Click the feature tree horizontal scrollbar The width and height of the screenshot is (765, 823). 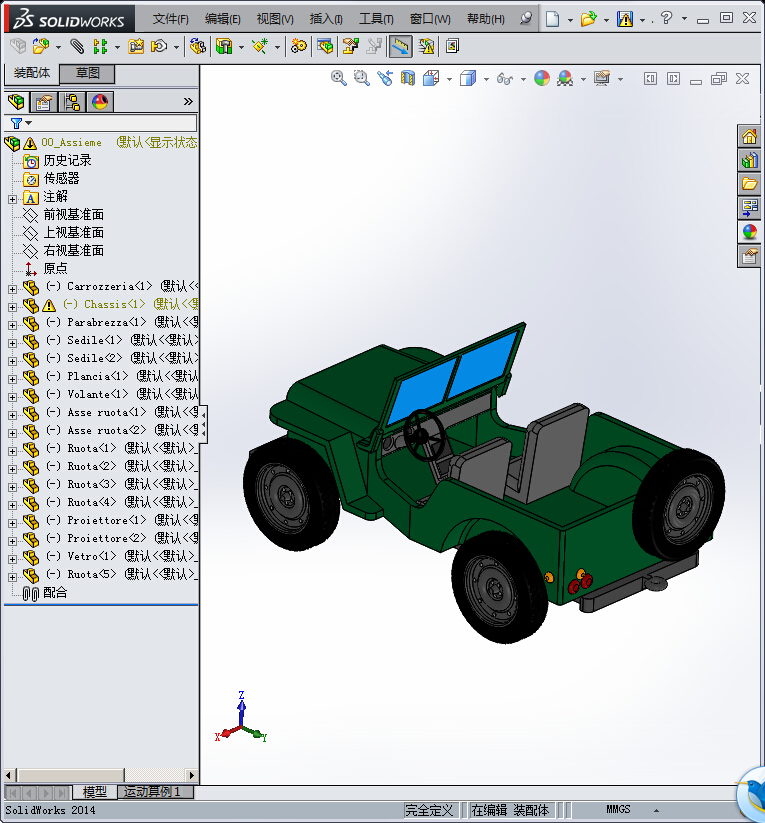[x=71, y=775]
